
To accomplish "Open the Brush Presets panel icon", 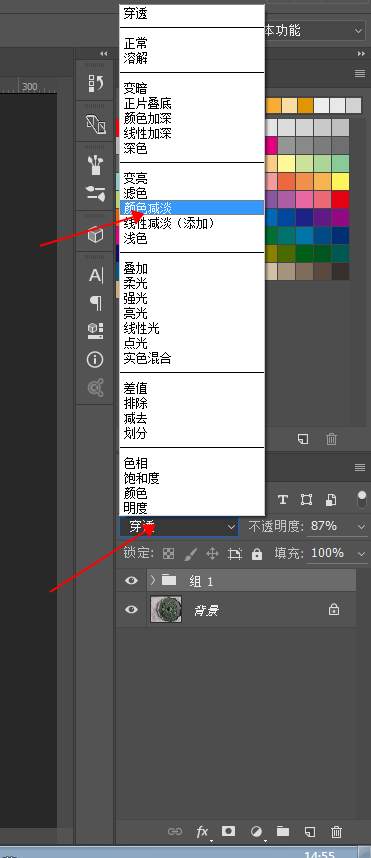I will 96,164.
